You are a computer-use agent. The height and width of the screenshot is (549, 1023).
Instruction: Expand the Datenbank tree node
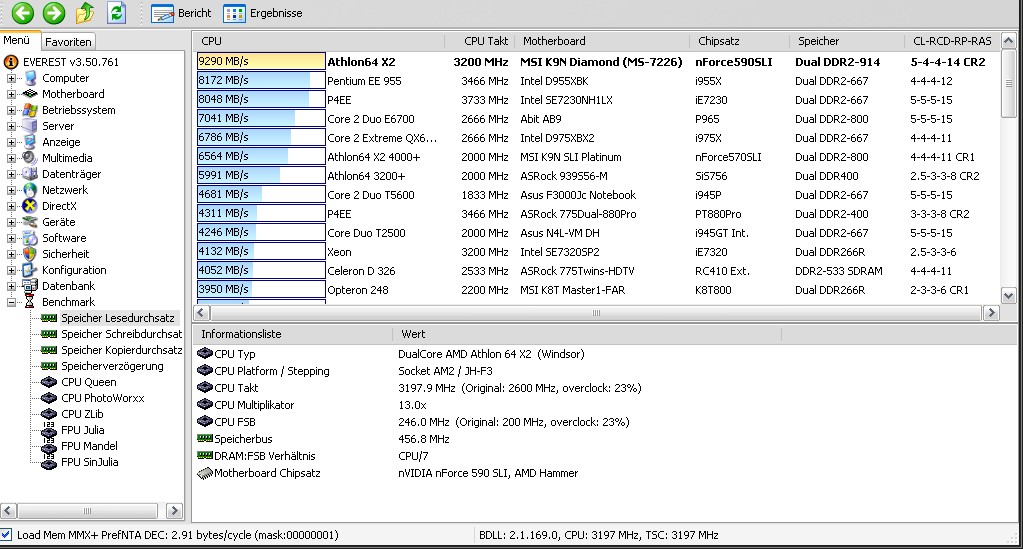point(11,286)
